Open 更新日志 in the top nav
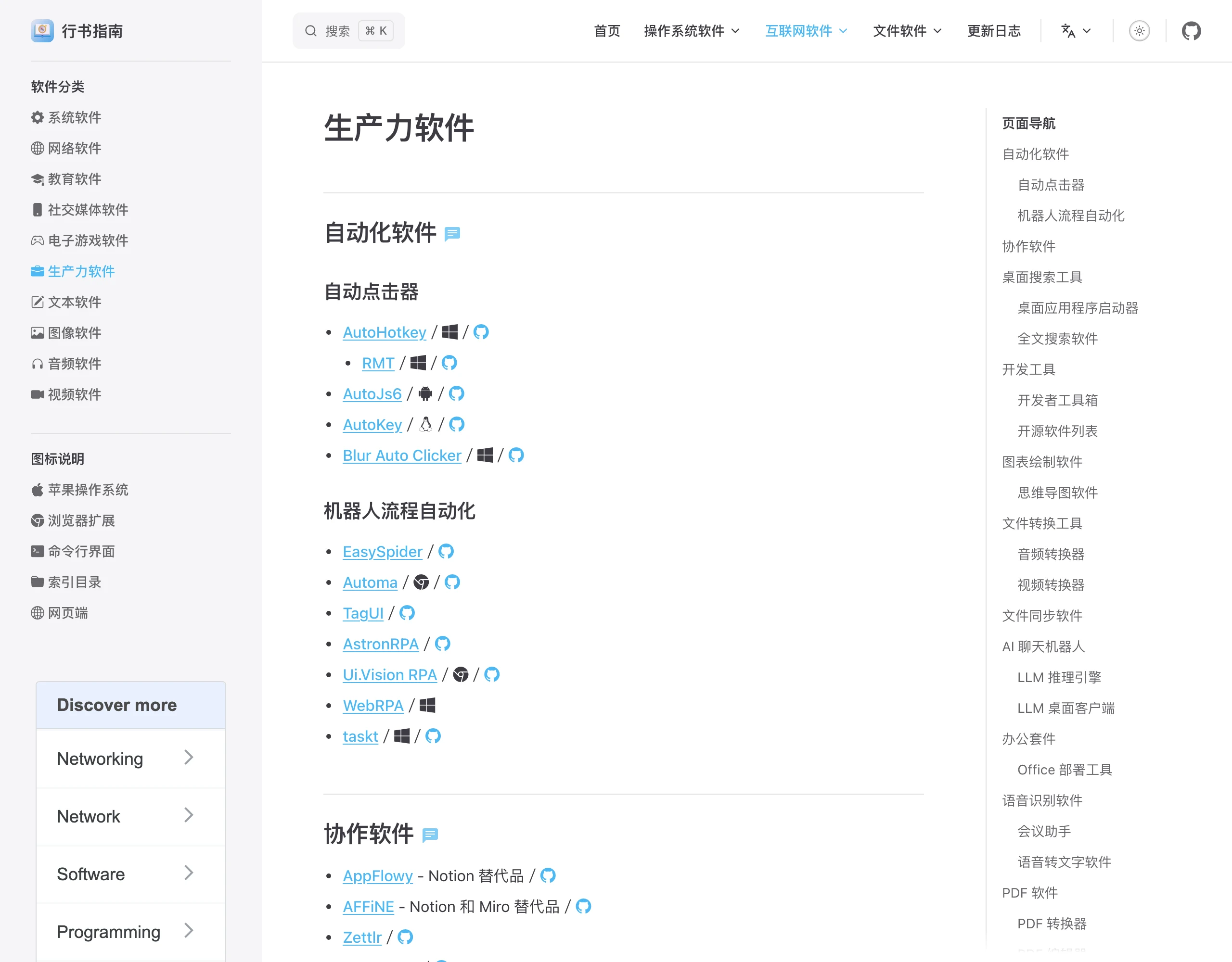 (x=994, y=31)
